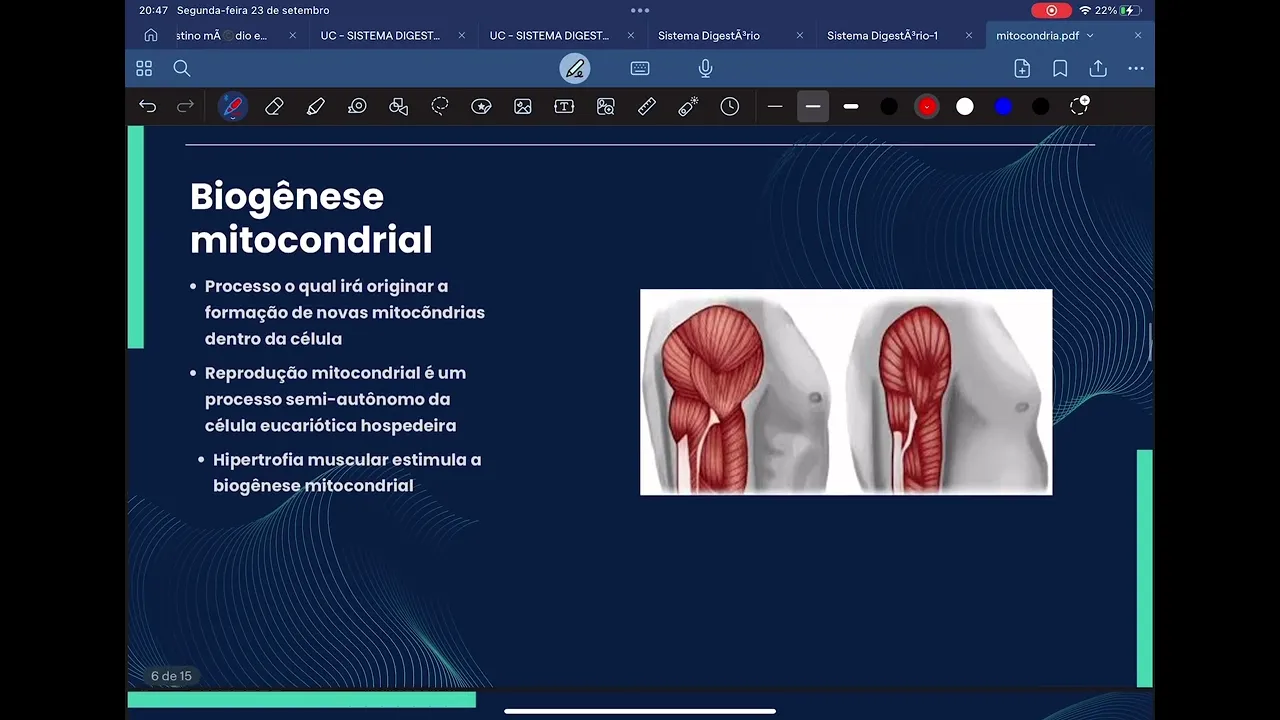This screenshot has width=1280, height=720.
Task: Choose the thickest stroke width
Action: 851,106
